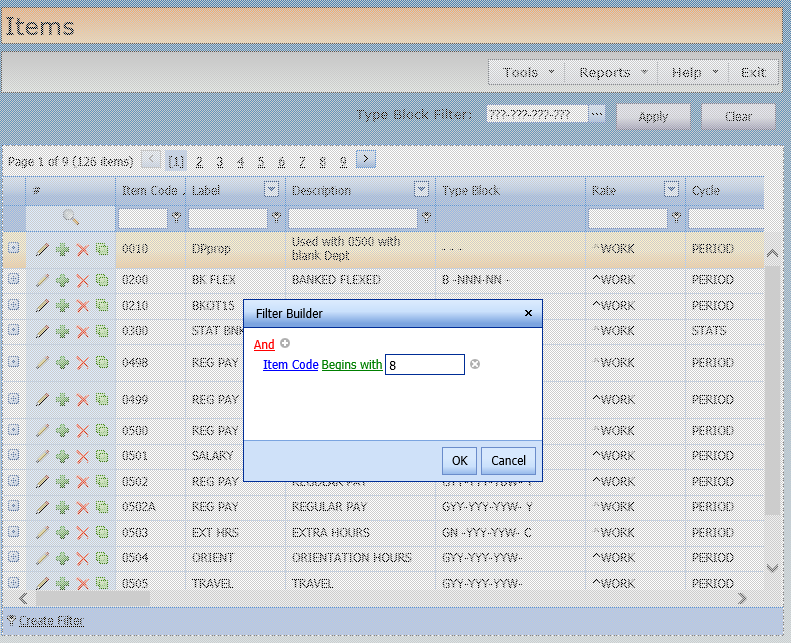The height and width of the screenshot is (643, 793).
Task: Open the Label column dropdown
Action: 271,190
